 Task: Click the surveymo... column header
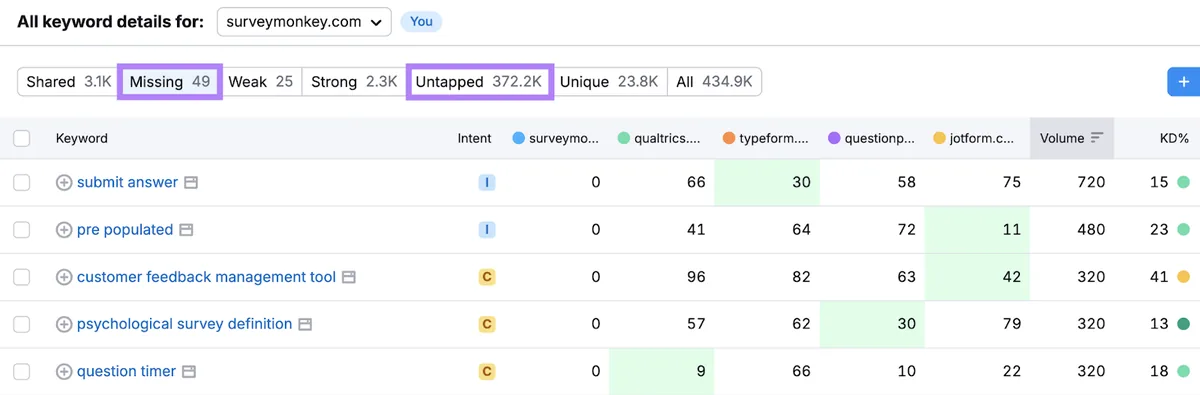pos(555,138)
